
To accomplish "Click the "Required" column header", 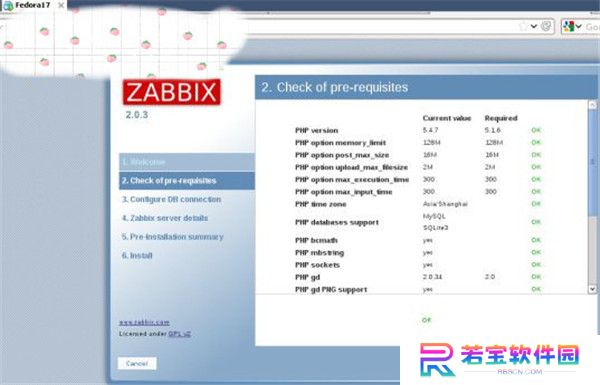I will (x=501, y=118).
